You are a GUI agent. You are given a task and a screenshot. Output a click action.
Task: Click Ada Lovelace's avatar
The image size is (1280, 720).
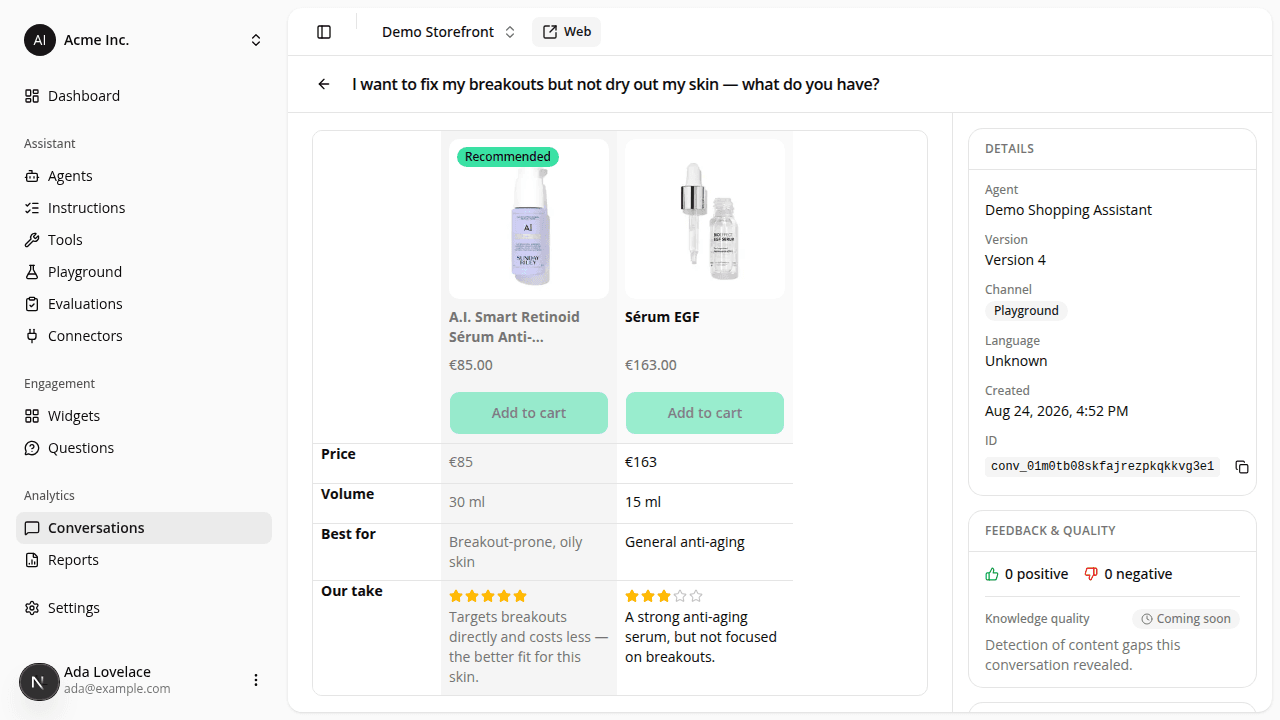[40, 682]
